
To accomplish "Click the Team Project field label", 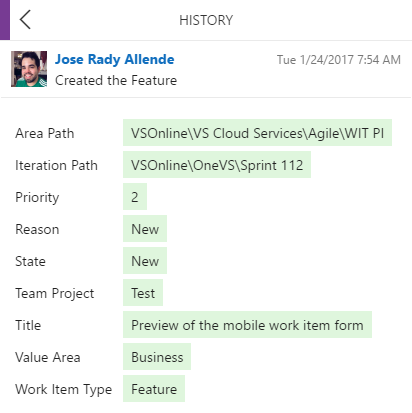I will [x=55, y=293].
